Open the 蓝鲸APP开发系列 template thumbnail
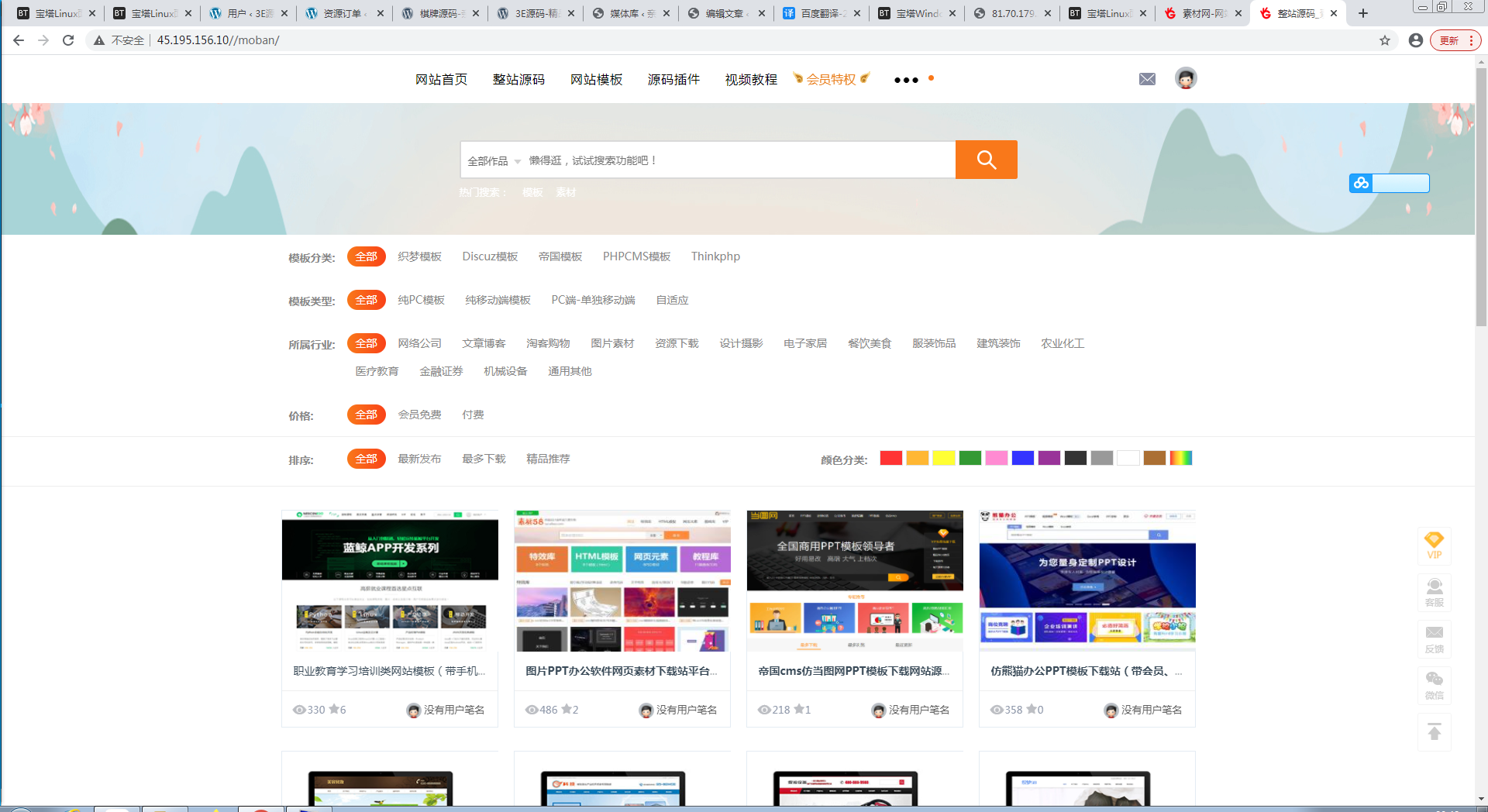The height and width of the screenshot is (812, 1488). 389,580
